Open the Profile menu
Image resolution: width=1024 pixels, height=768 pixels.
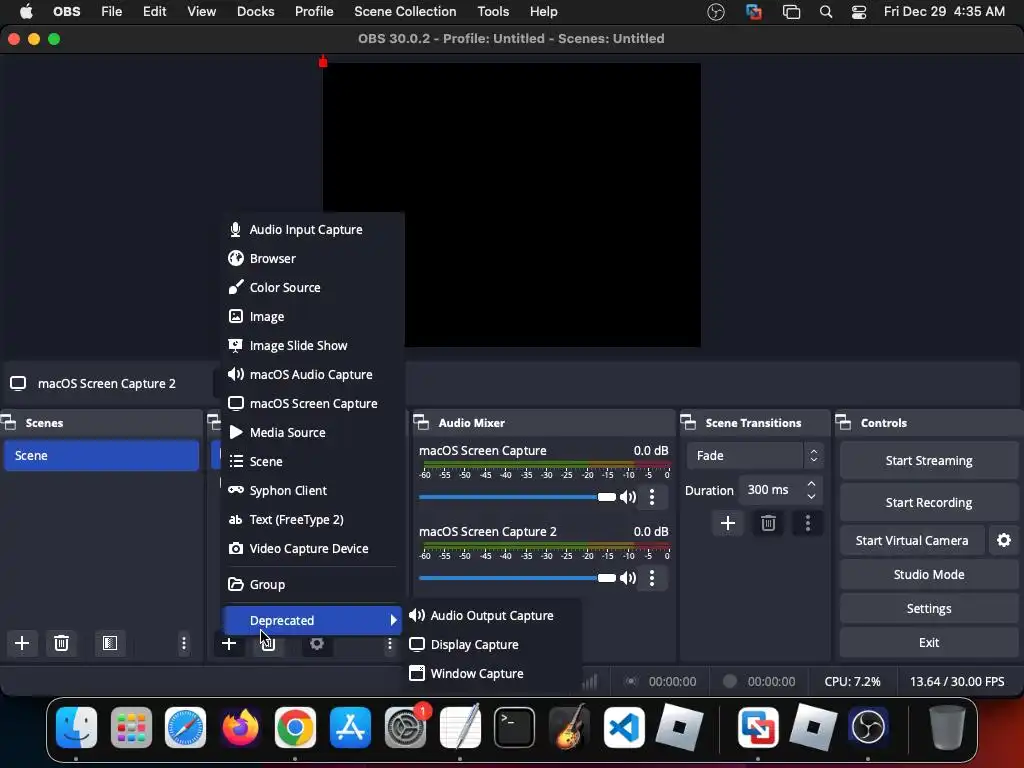coord(314,11)
